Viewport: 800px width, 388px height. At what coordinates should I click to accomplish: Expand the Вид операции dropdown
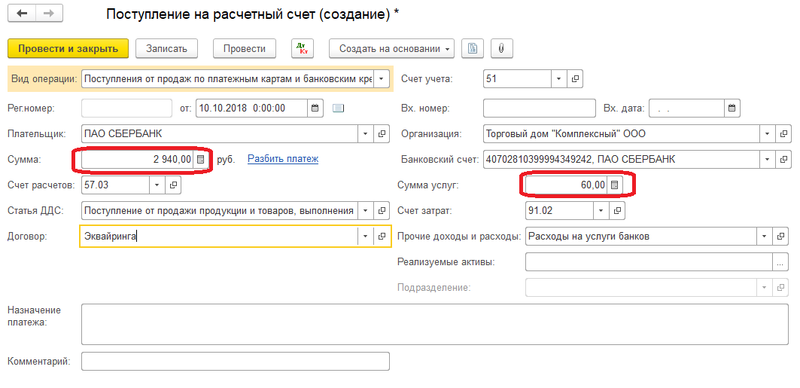pos(382,79)
